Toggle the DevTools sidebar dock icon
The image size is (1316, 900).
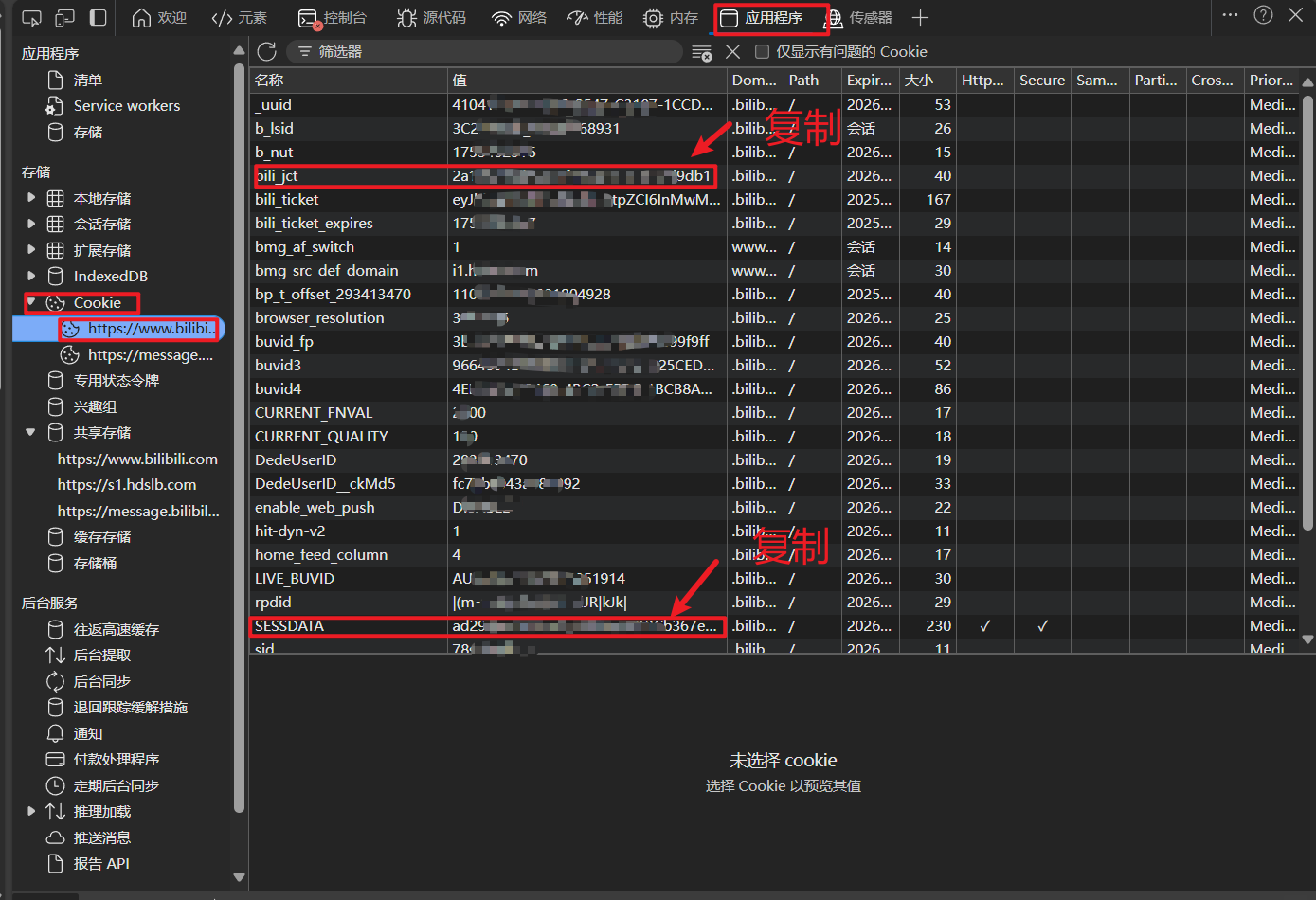tap(98, 18)
